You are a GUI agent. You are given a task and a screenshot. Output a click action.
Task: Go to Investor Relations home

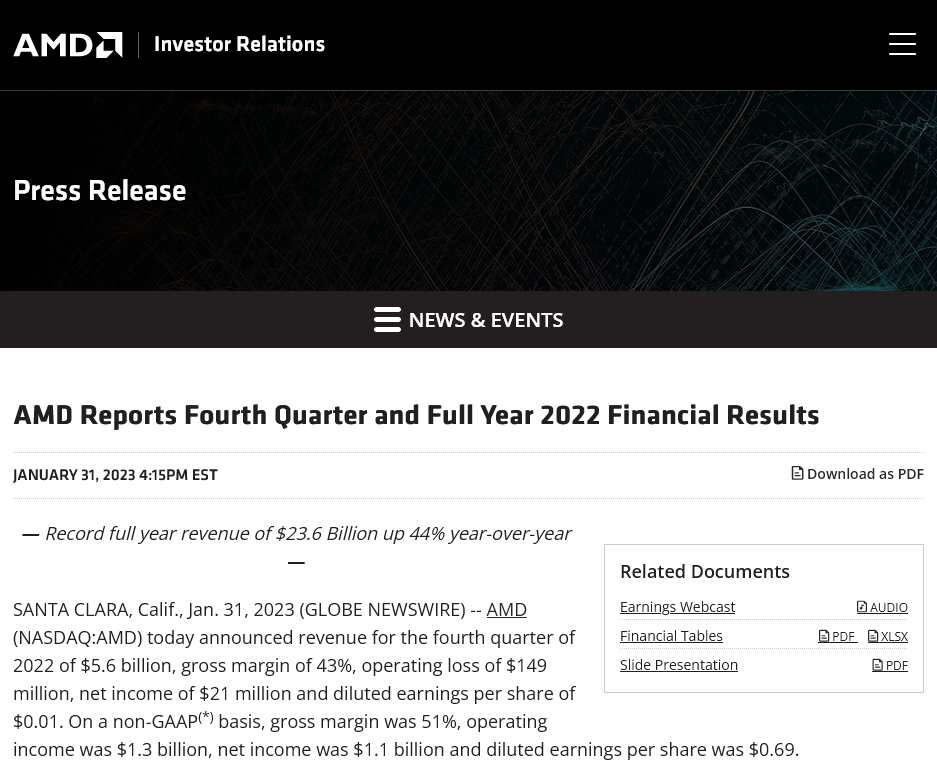[239, 45]
